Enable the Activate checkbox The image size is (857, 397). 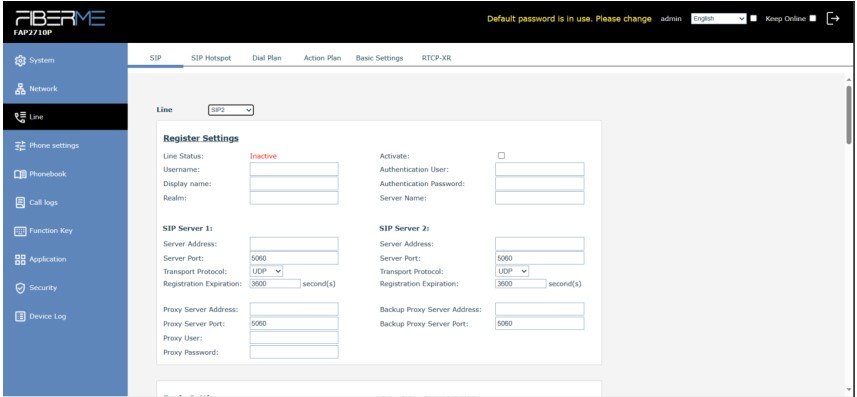(x=501, y=156)
